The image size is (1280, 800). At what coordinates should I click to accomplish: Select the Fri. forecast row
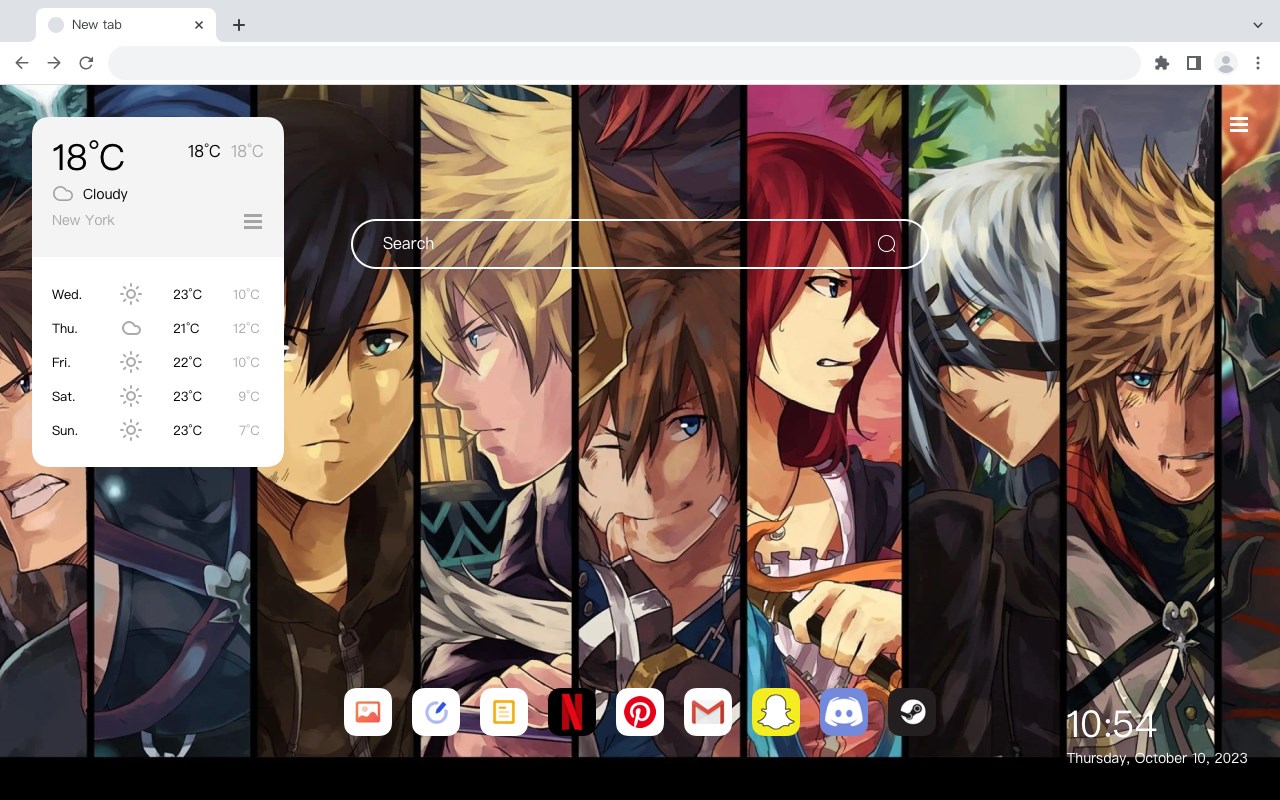point(158,362)
